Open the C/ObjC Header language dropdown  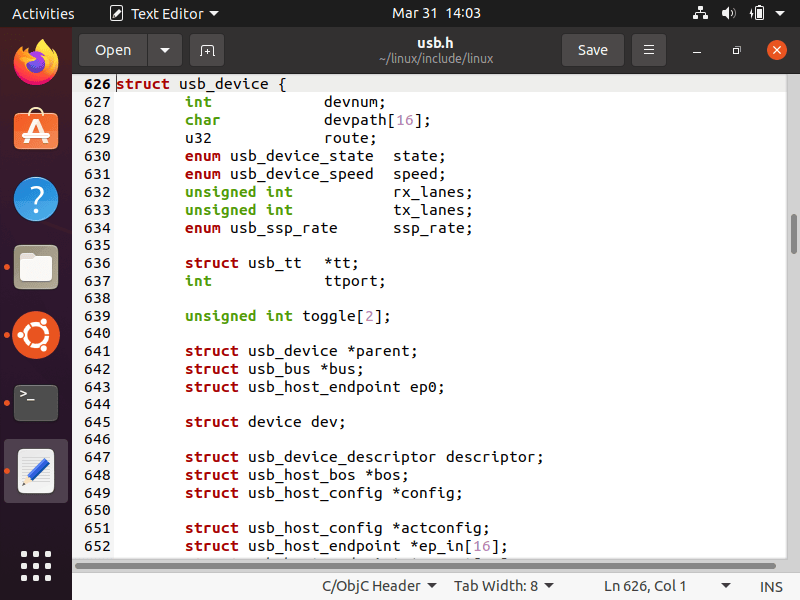tap(379, 586)
